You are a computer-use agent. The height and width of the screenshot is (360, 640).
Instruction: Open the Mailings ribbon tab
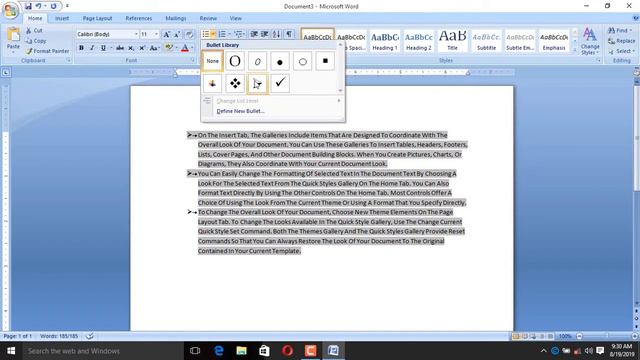[x=176, y=18]
